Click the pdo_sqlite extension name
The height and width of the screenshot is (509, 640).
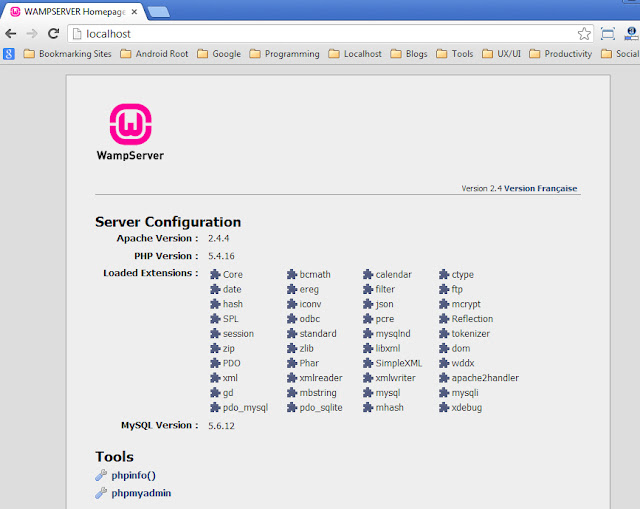pyautogui.click(x=321, y=407)
